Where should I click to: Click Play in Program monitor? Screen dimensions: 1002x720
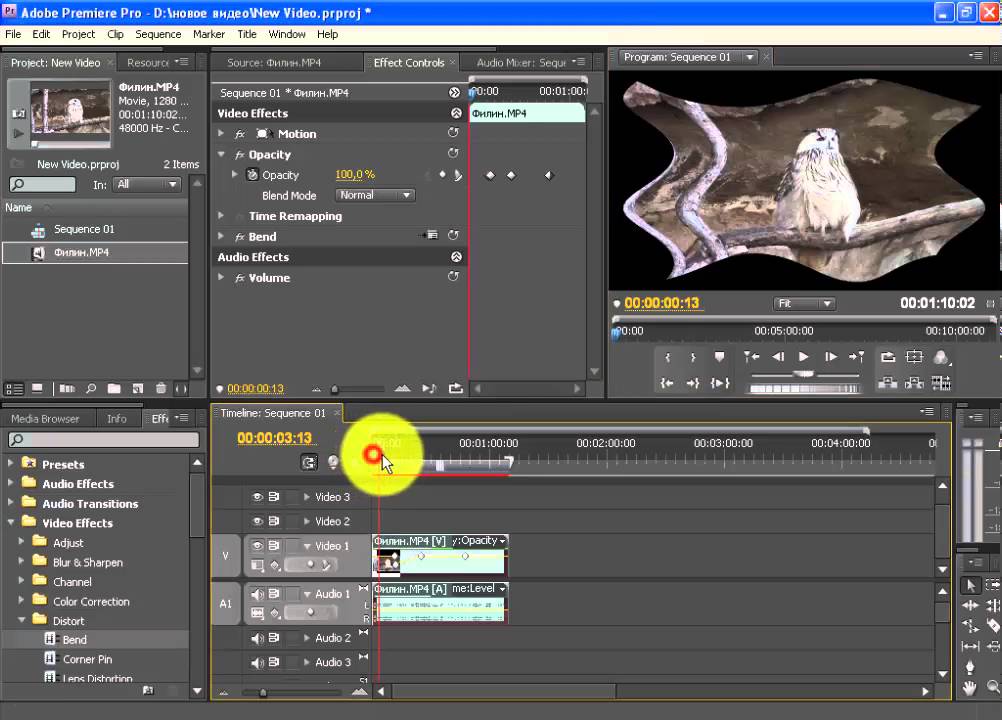click(x=804, y=357)
